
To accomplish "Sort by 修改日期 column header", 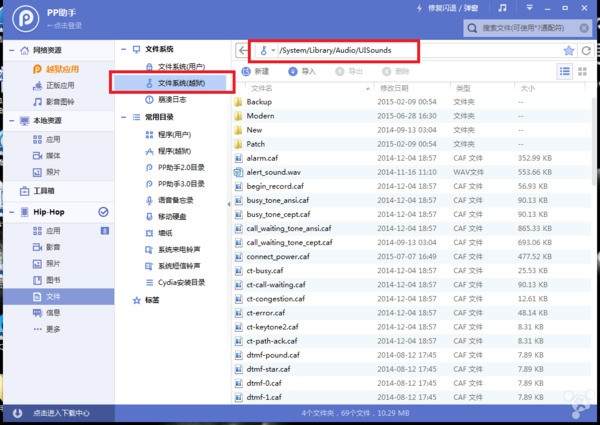I will tap(394, 88).
